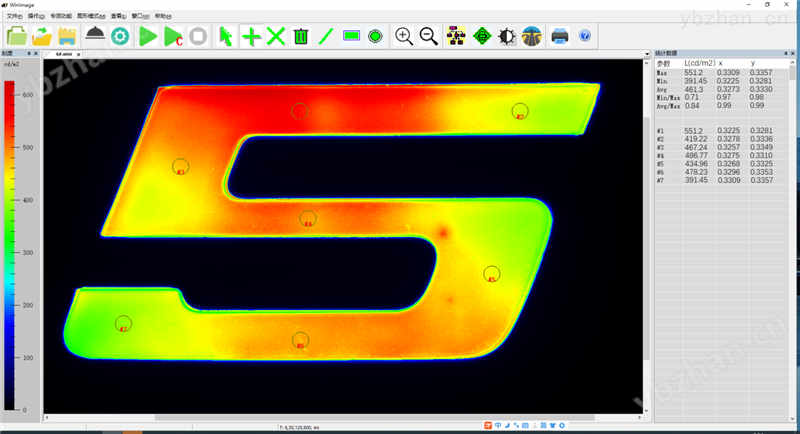This screenshot has height=434, width=800.
Task: Select the green plus add-point tool
Action: [251, 36]
